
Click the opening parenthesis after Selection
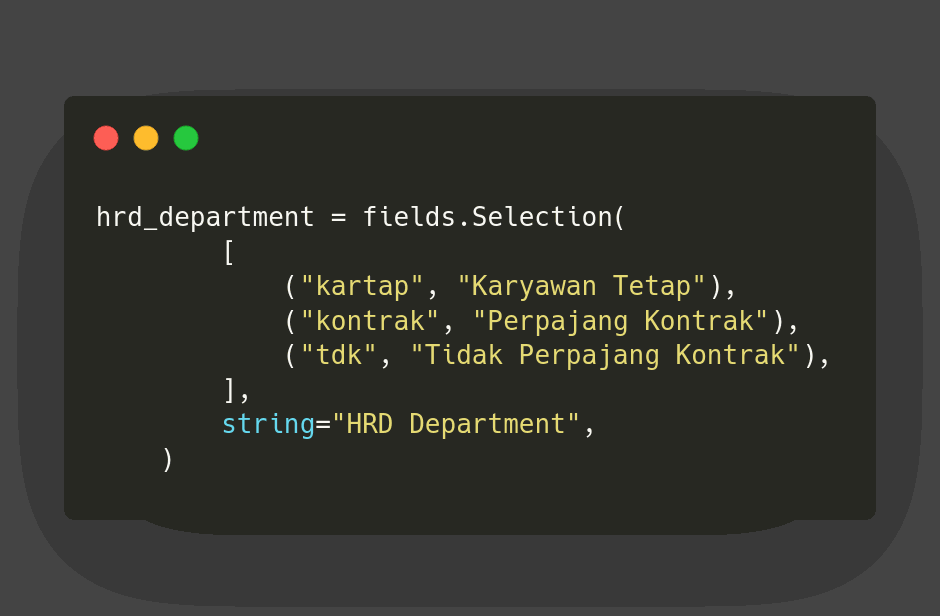tap(619, 217)
